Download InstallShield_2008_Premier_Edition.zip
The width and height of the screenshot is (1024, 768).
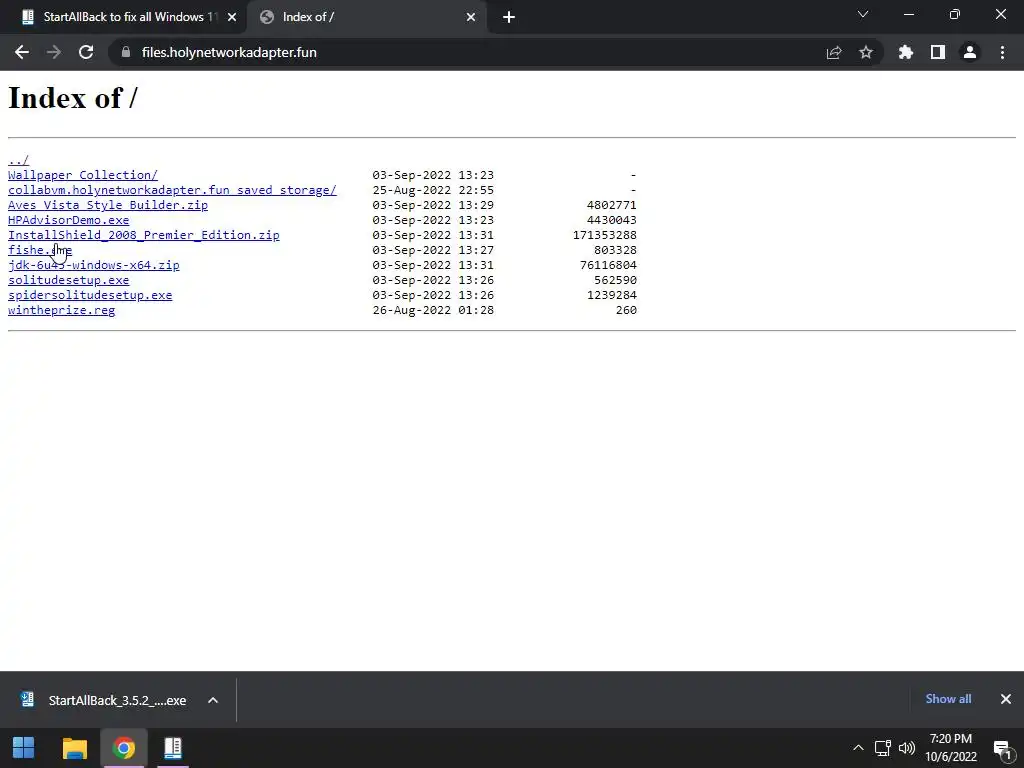144,235
